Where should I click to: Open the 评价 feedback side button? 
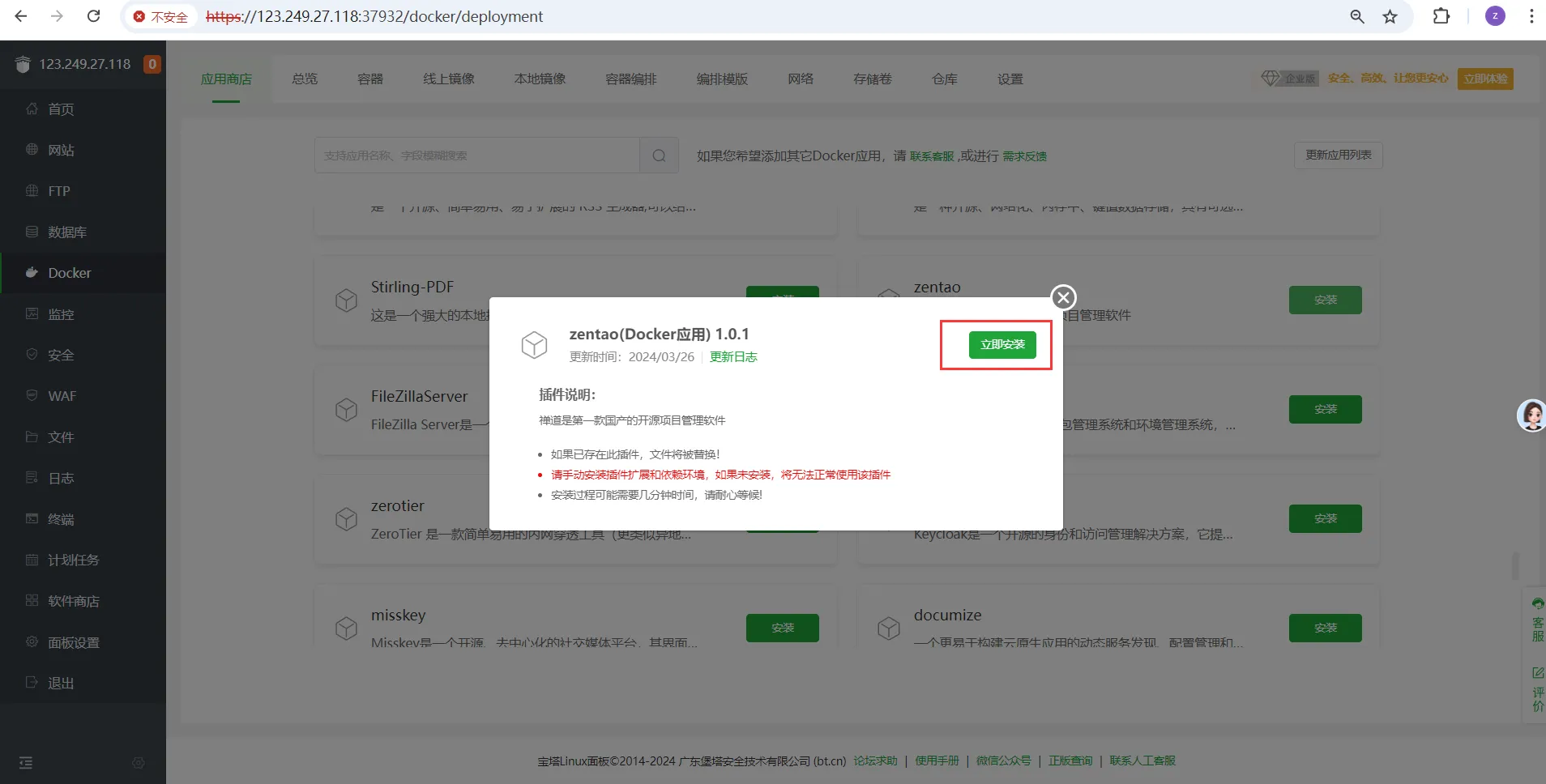coord(1537,689)
